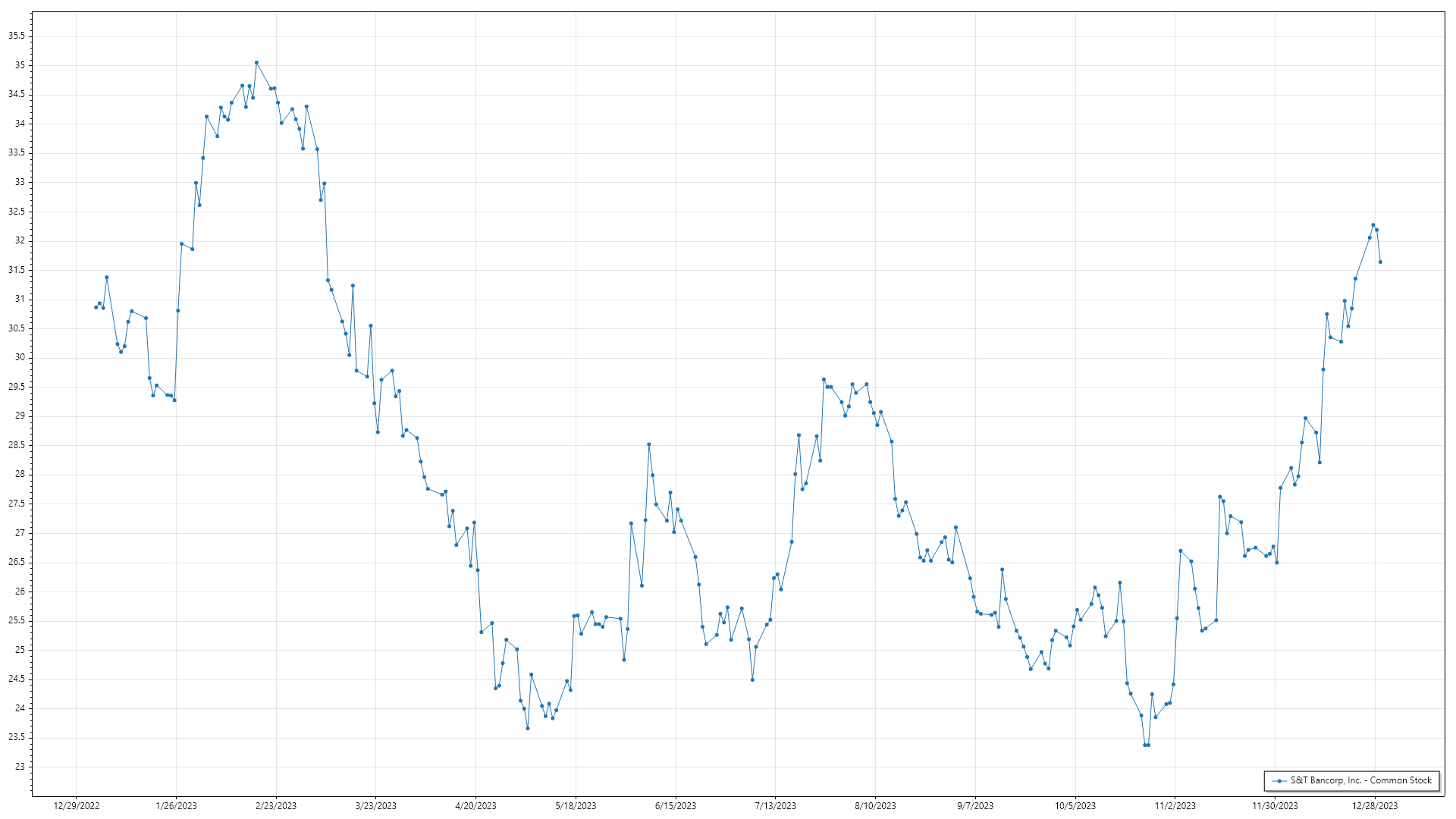Click the 12/29/2022 x-axis label
The image size is (1456, 819).
click(77, 806)
